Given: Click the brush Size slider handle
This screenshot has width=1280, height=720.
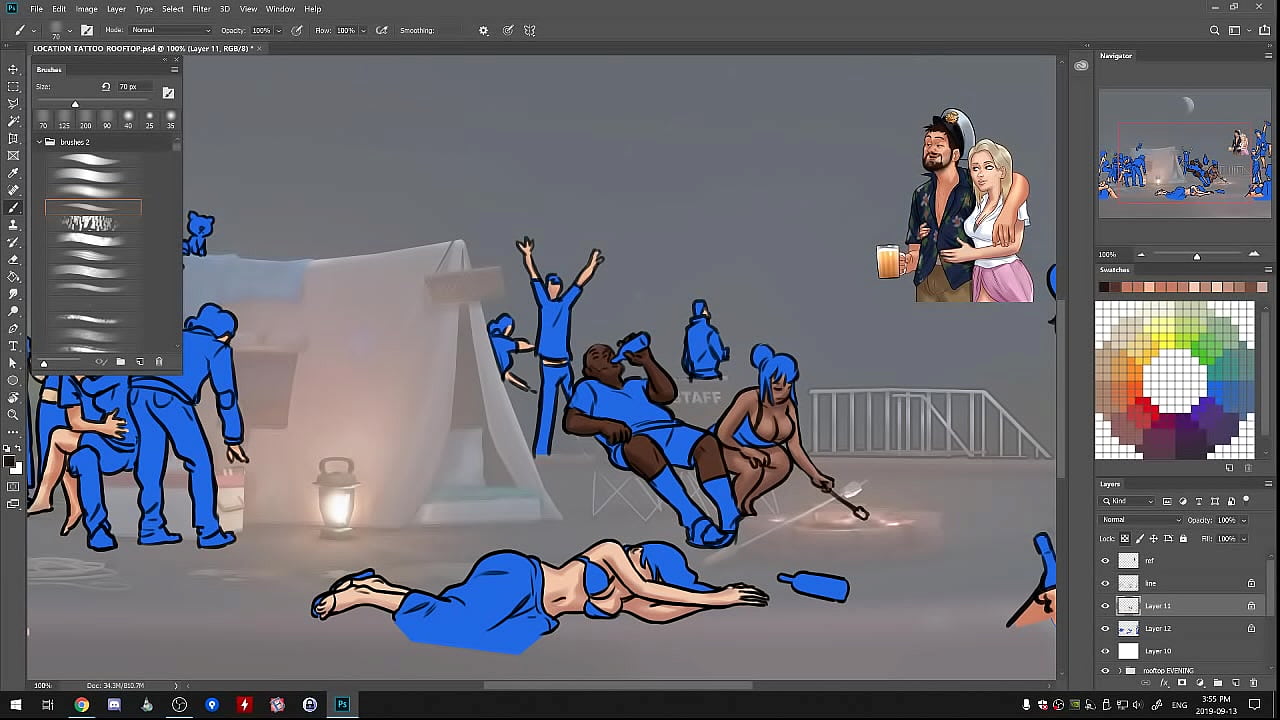Looking at the screenshot, I should [75, 104].
